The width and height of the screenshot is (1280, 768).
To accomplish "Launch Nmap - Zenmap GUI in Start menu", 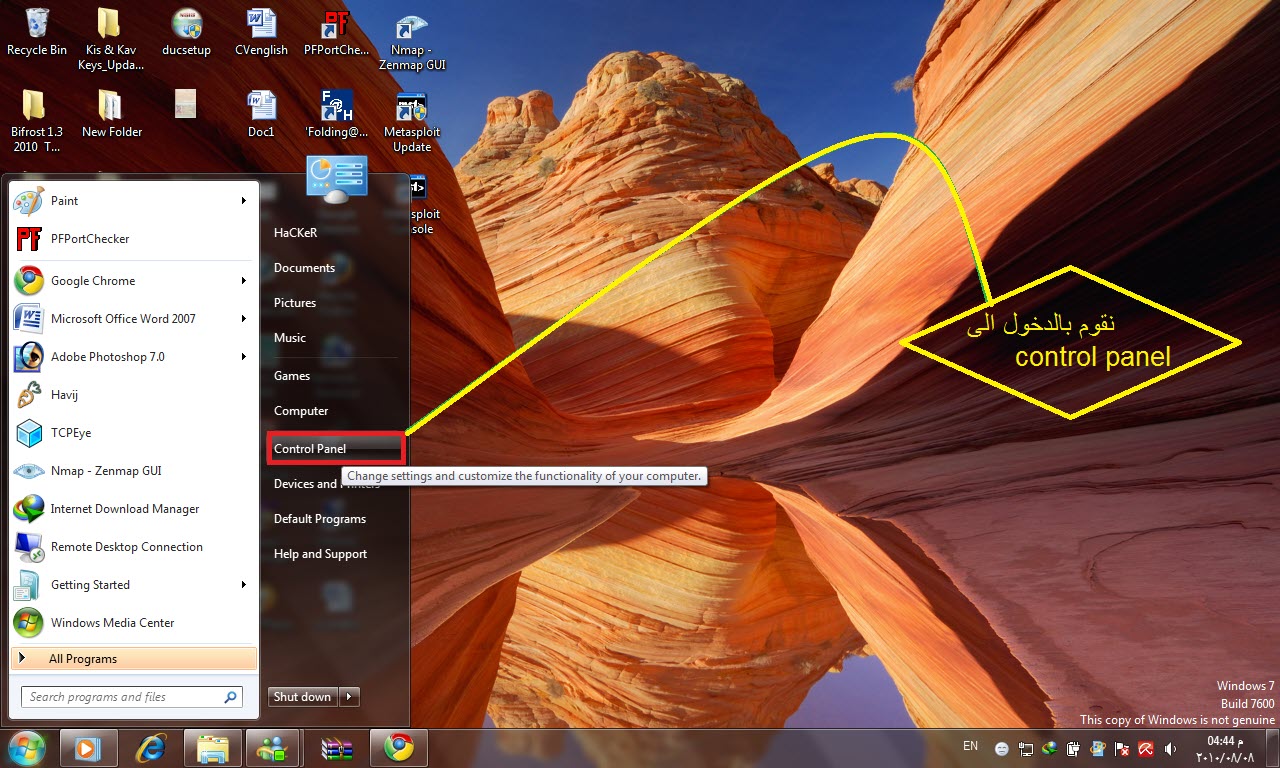I will point(133,471).
